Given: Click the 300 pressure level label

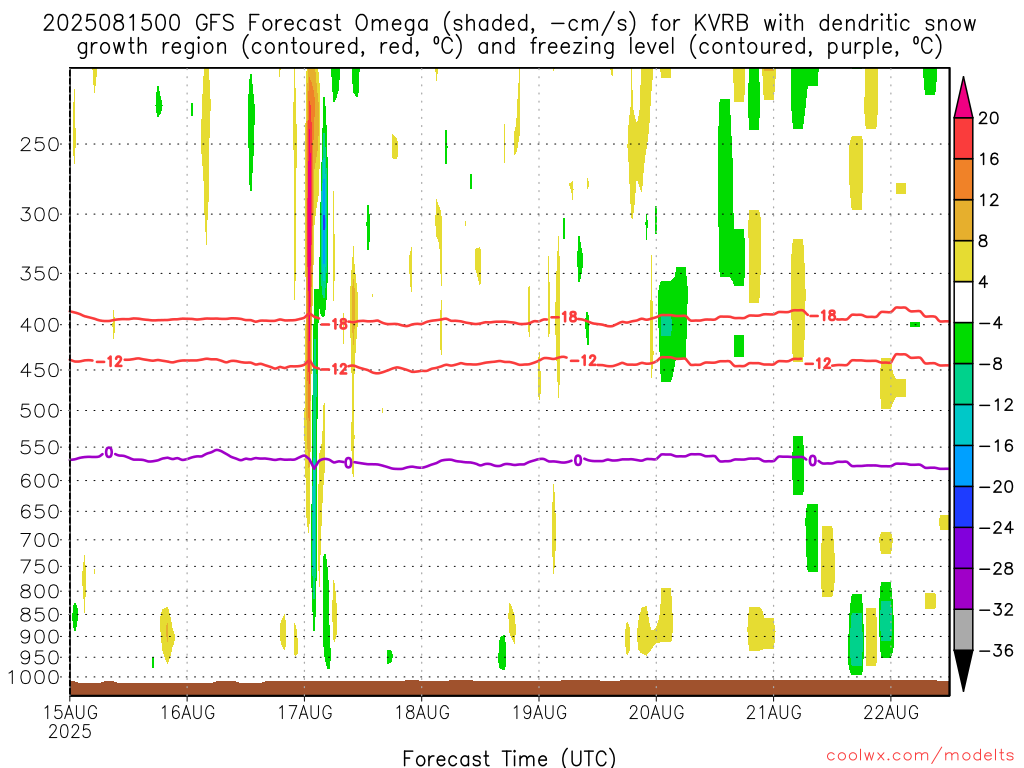Looking at the screenshot, I should [40, 214].
